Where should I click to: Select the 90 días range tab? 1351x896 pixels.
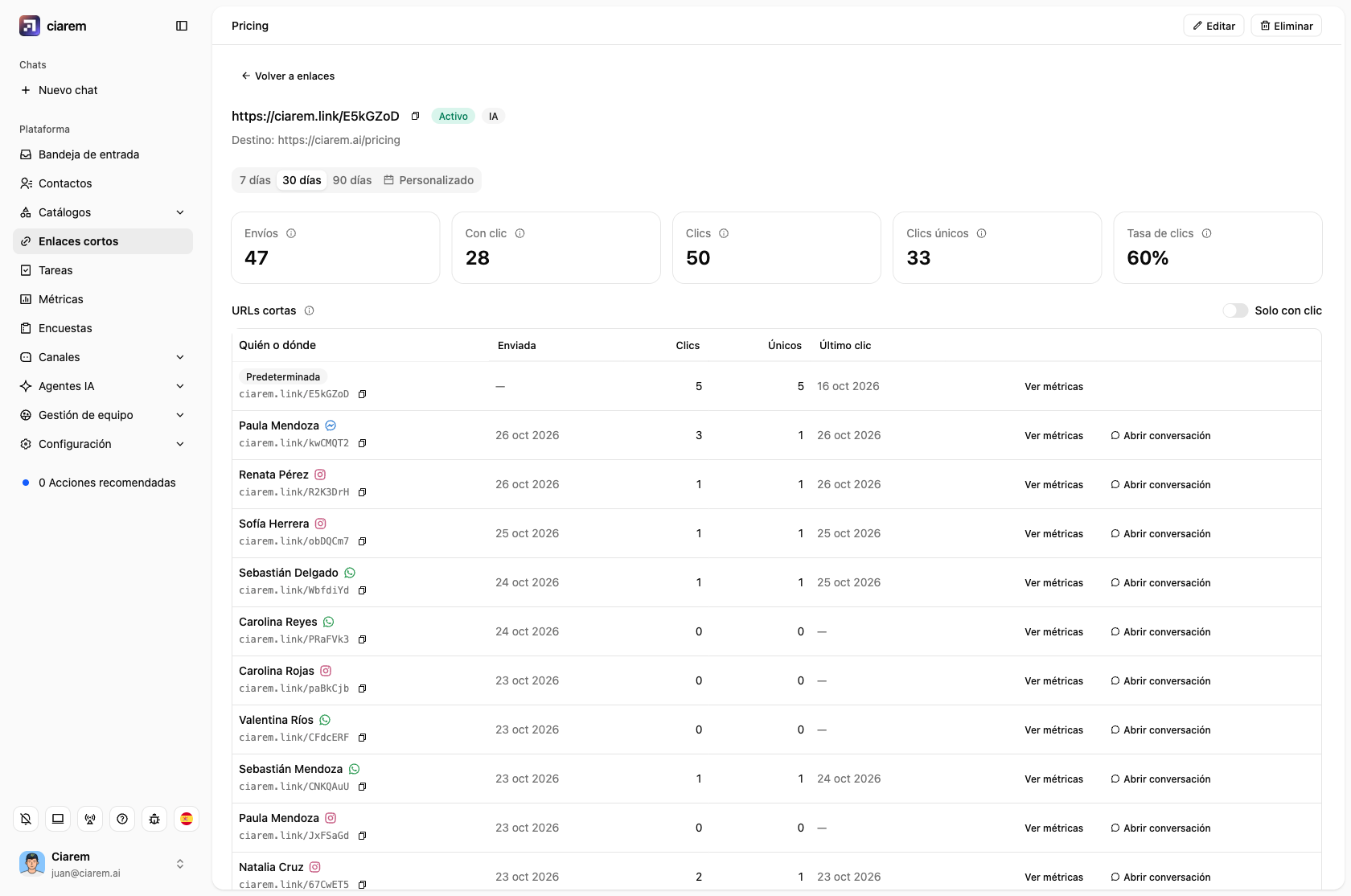click(352, 180)
